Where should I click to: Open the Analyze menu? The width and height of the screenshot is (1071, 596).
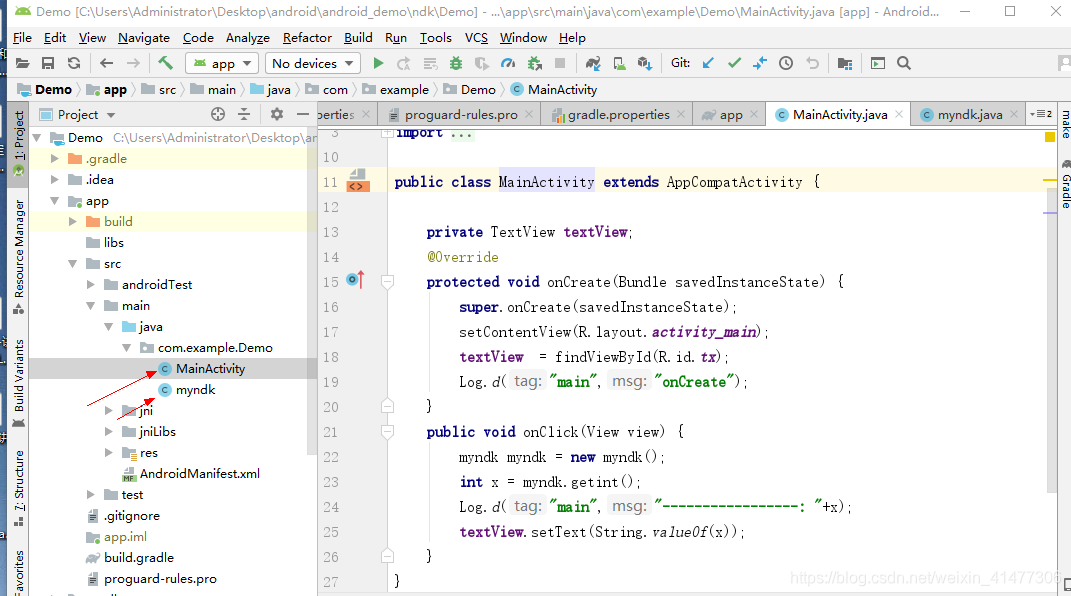[x=248, y=38]
